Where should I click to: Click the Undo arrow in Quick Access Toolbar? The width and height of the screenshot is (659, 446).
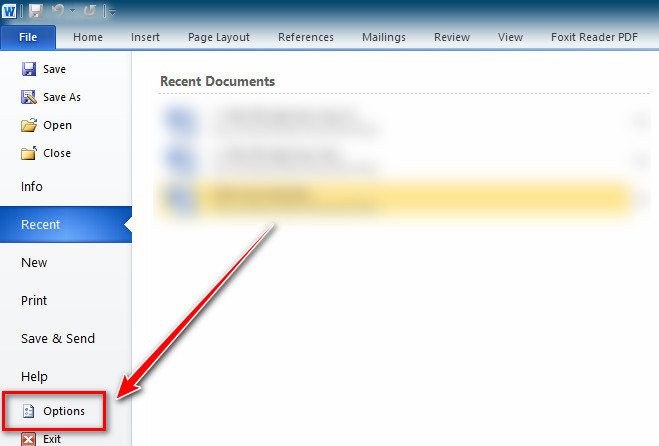pyautogui.click(x=58, y=10)
